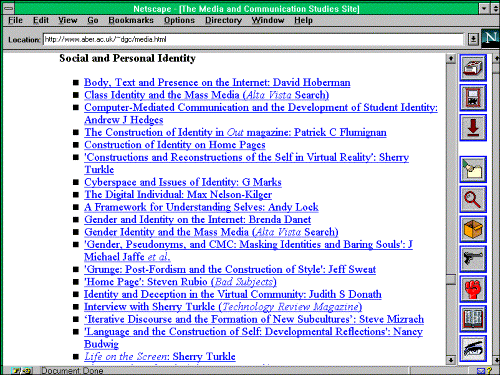Viewport: 500px width, 375px height.
Task: Open 'Home Page': Steven Rubio link
Action: pyautogui.click(x=180, y=282)
